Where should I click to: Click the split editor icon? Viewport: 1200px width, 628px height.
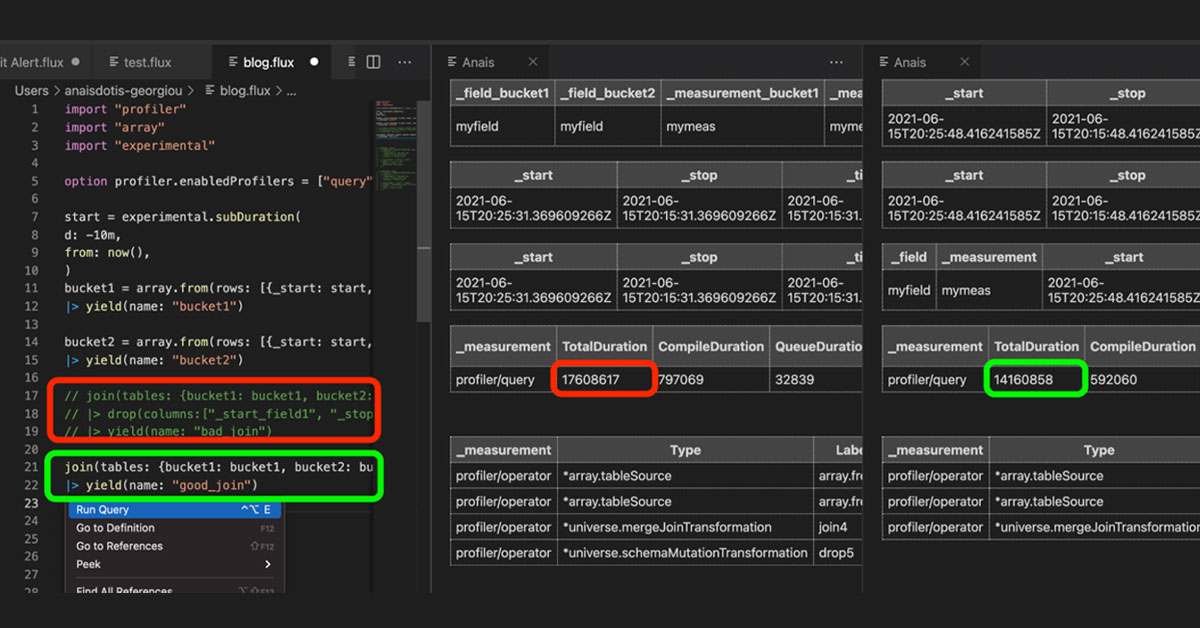(x=373, y=62)
